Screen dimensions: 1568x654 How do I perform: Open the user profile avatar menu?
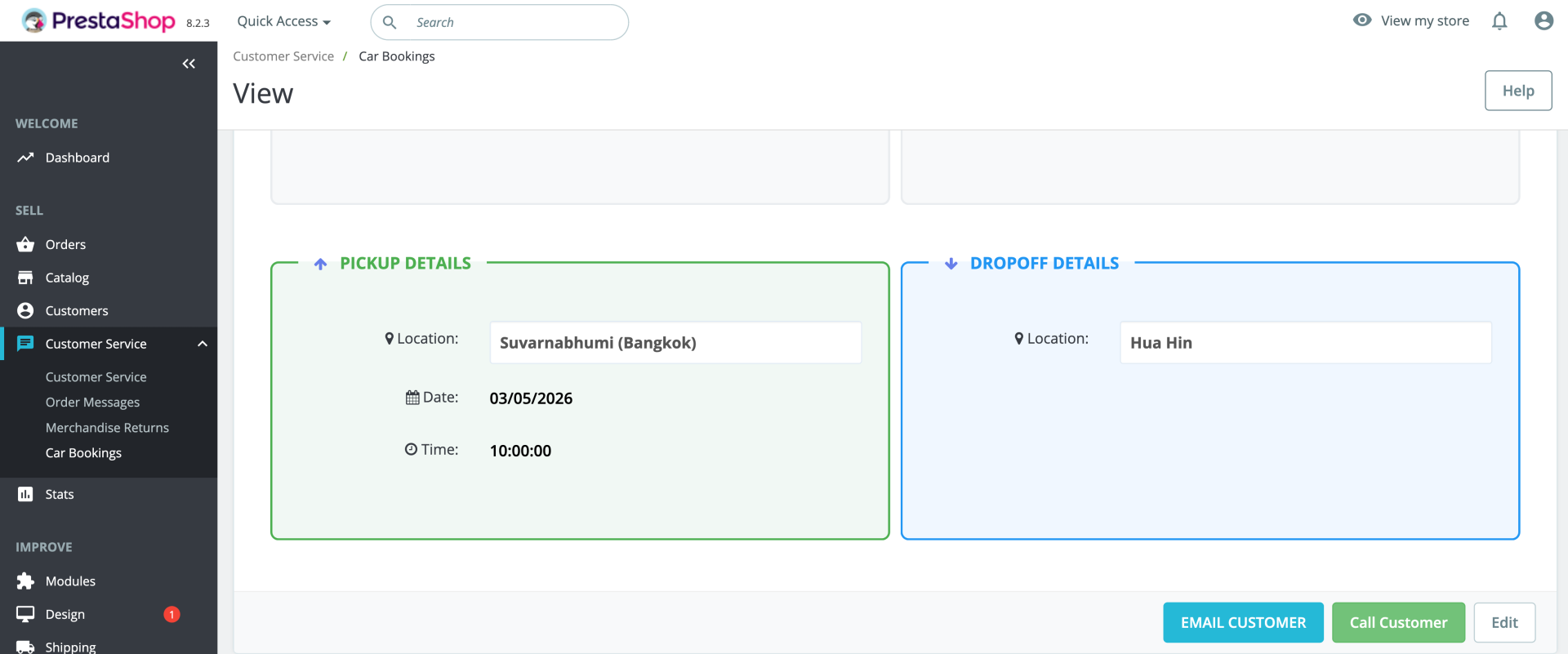(x=1543, y=21)
